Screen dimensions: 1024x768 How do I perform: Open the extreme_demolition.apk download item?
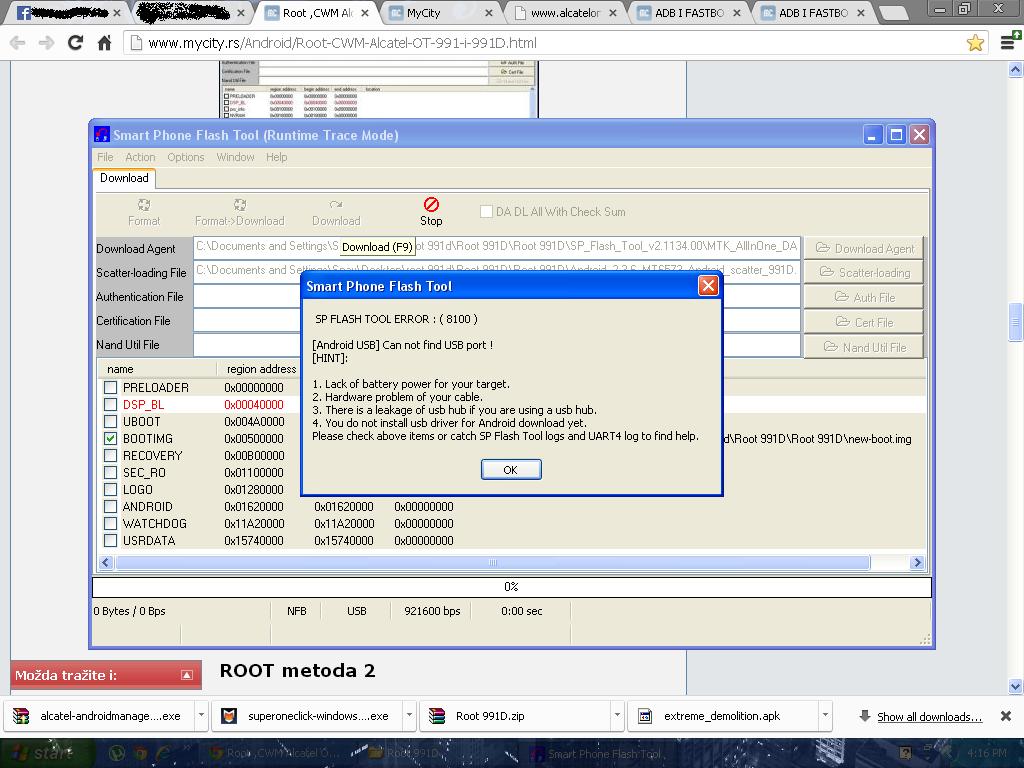[722, 716]
